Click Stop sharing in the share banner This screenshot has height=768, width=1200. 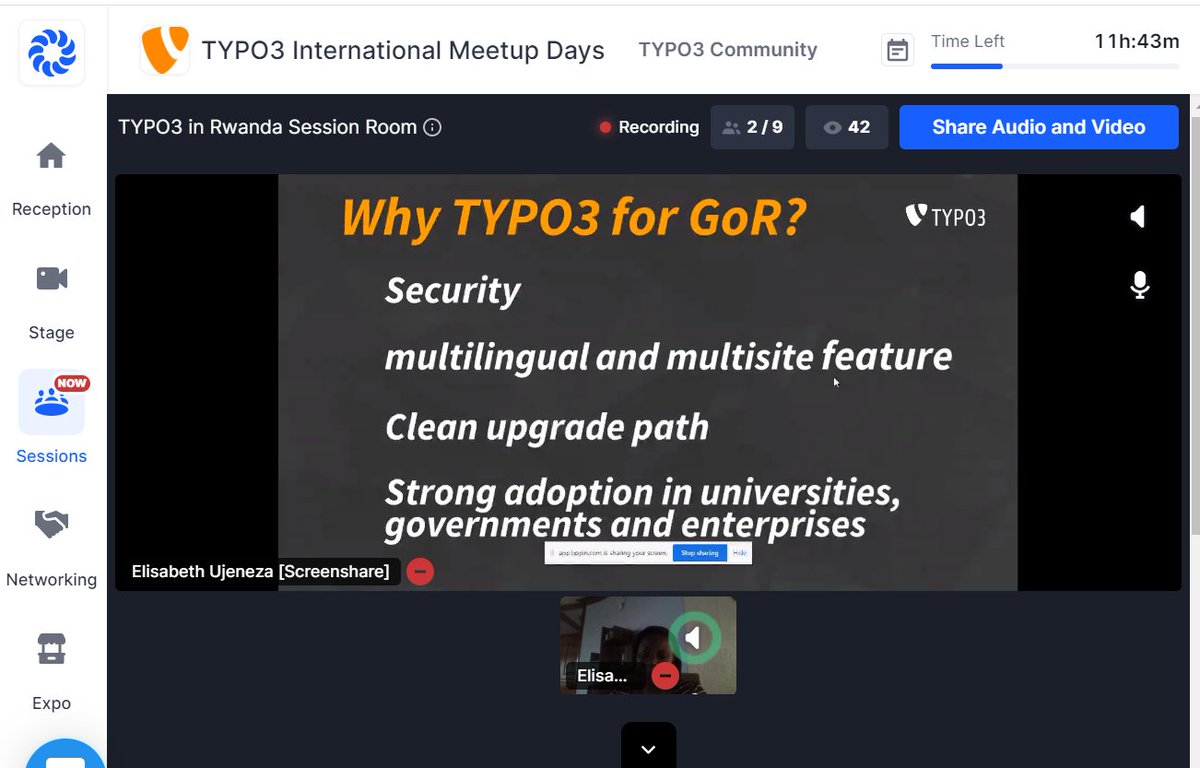(x=700, y=552)
